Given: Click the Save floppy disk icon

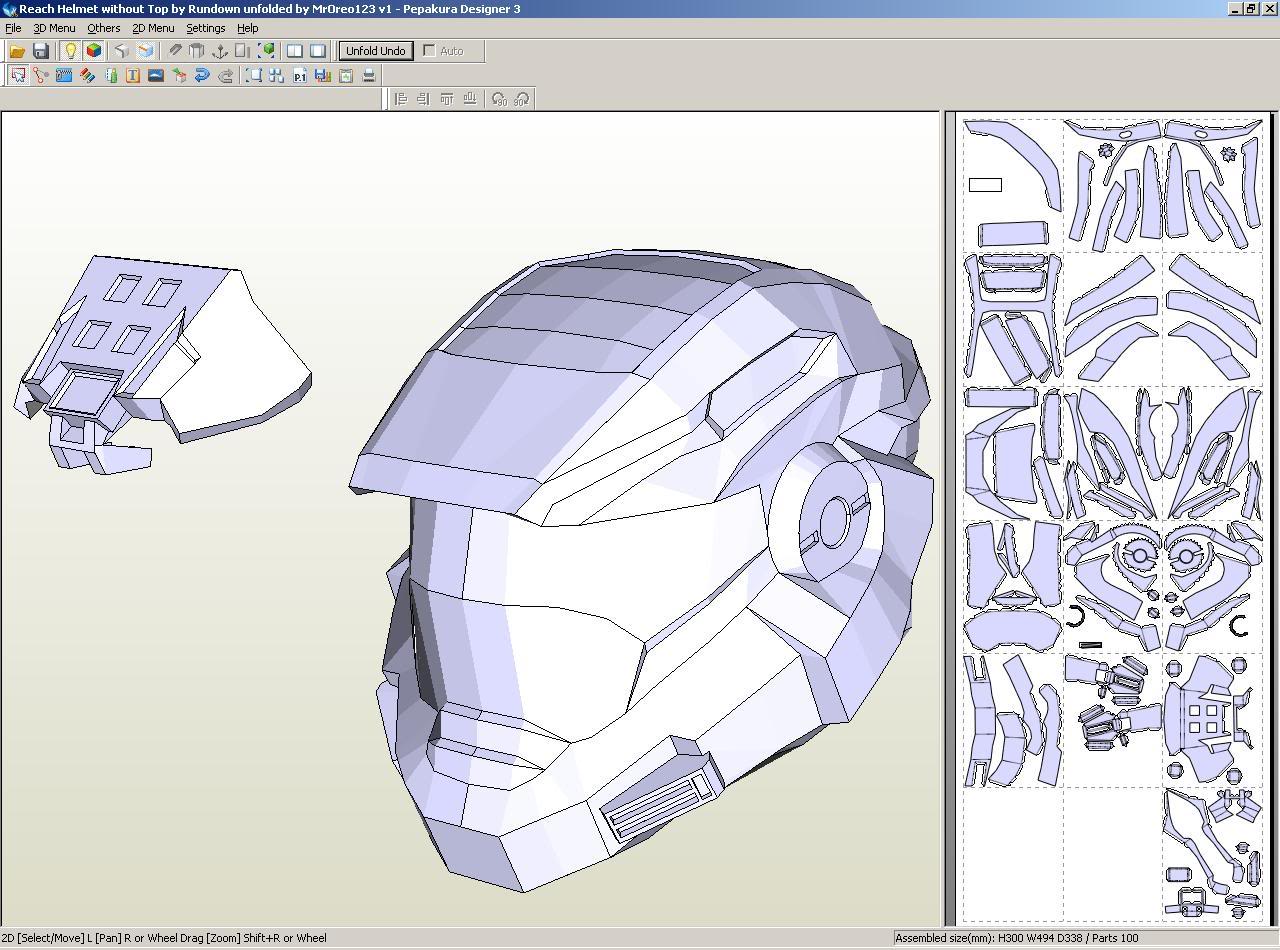Looking at the screenshot, I should [41, 51].
